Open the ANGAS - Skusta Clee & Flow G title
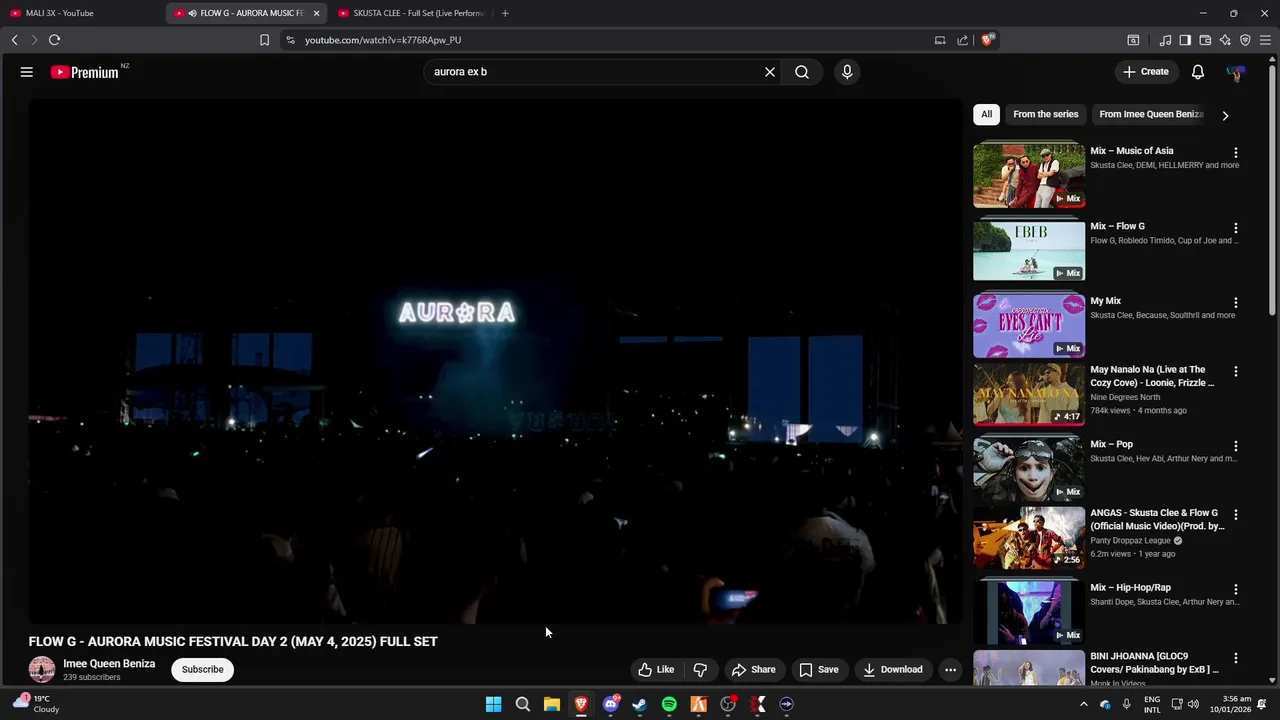 [1157, 519]
